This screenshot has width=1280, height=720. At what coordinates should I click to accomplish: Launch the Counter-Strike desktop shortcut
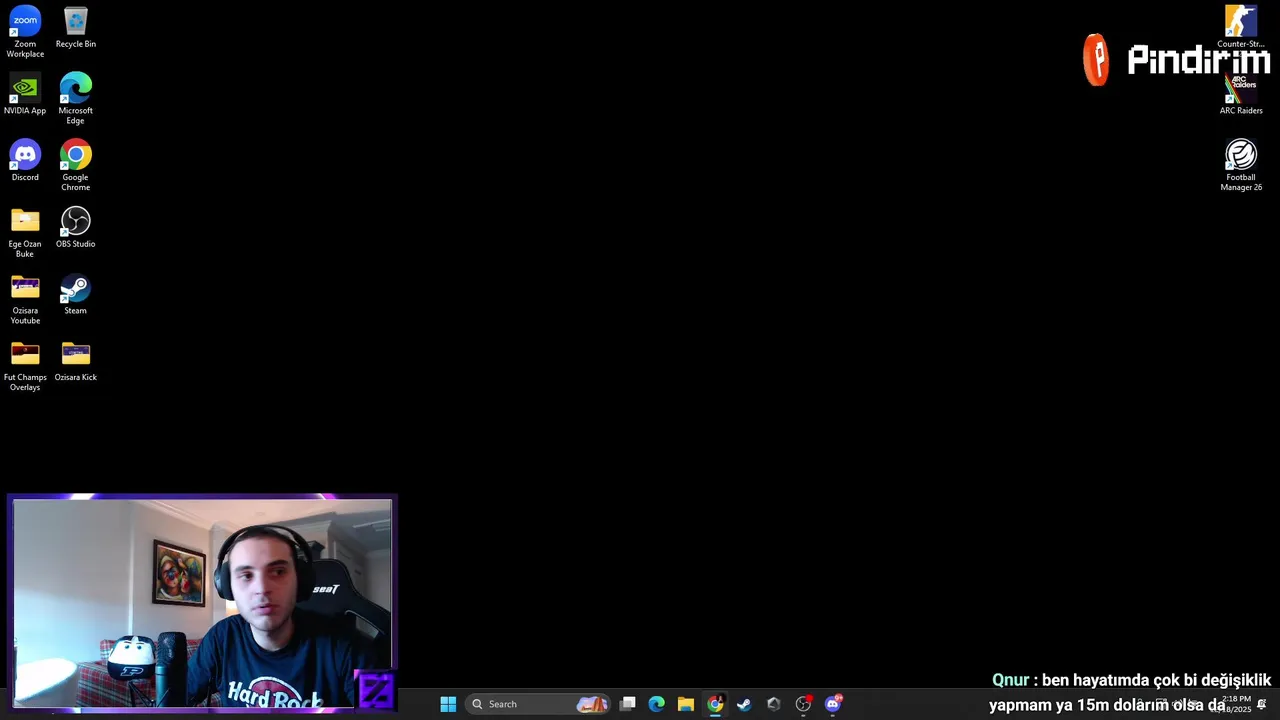point(1241,27)
